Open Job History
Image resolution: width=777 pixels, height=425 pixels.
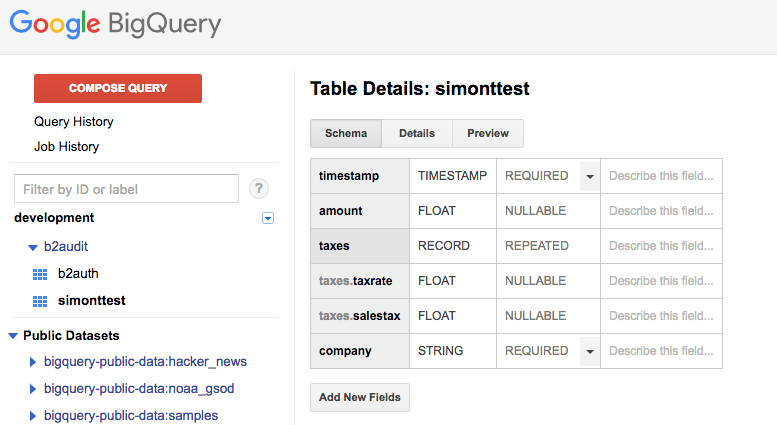pos(66,147)
